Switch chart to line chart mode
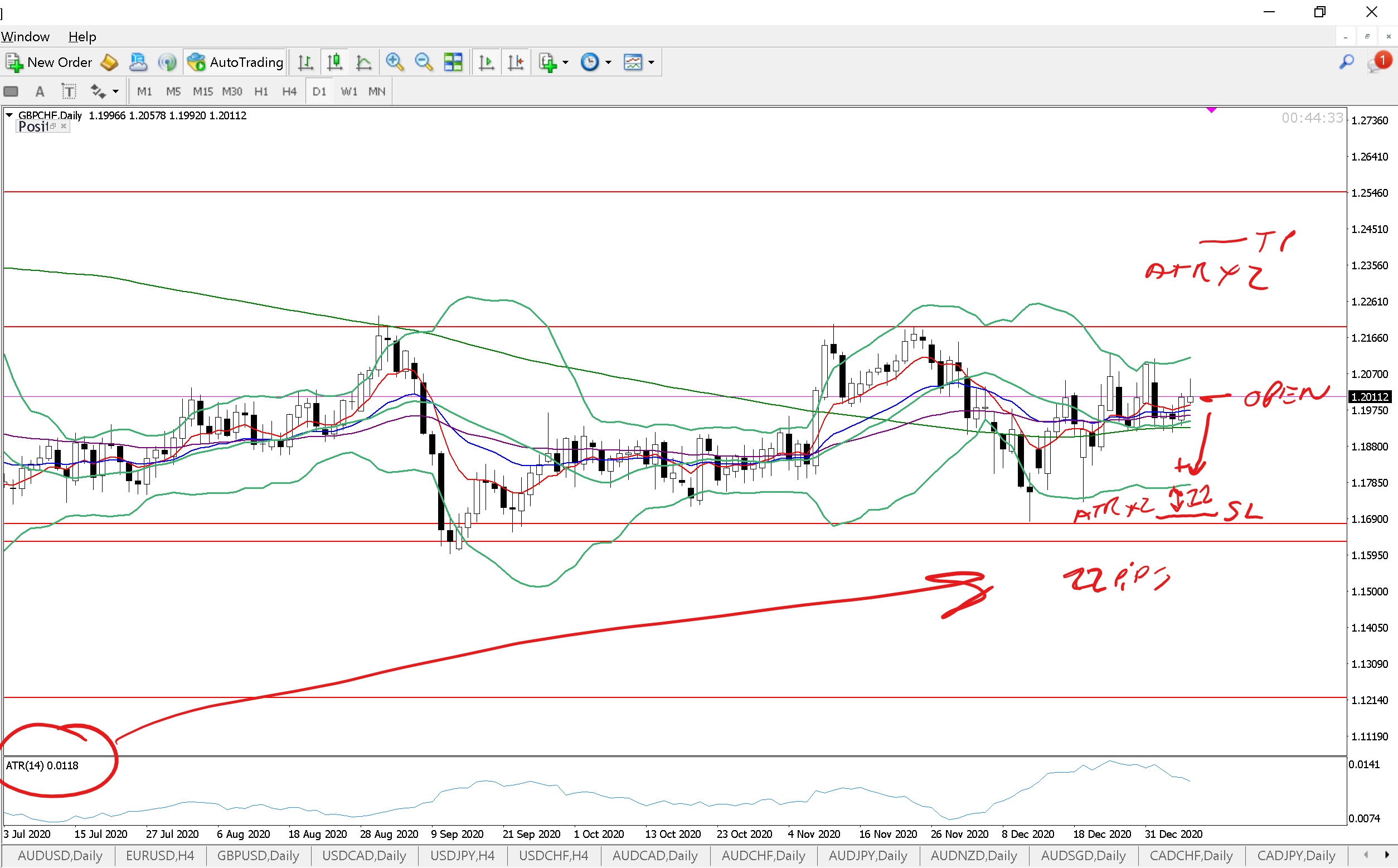Viewport: 1398px width, 868px height. tap(364, 62)
